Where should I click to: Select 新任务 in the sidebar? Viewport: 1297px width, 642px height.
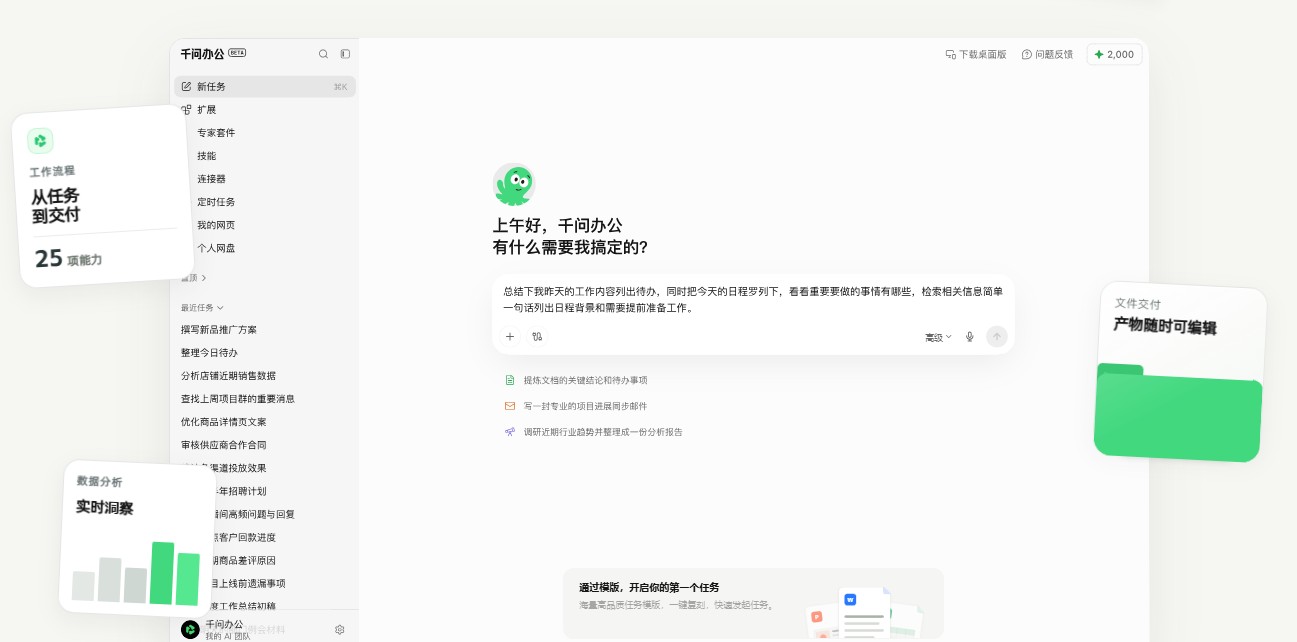(265, 87)
